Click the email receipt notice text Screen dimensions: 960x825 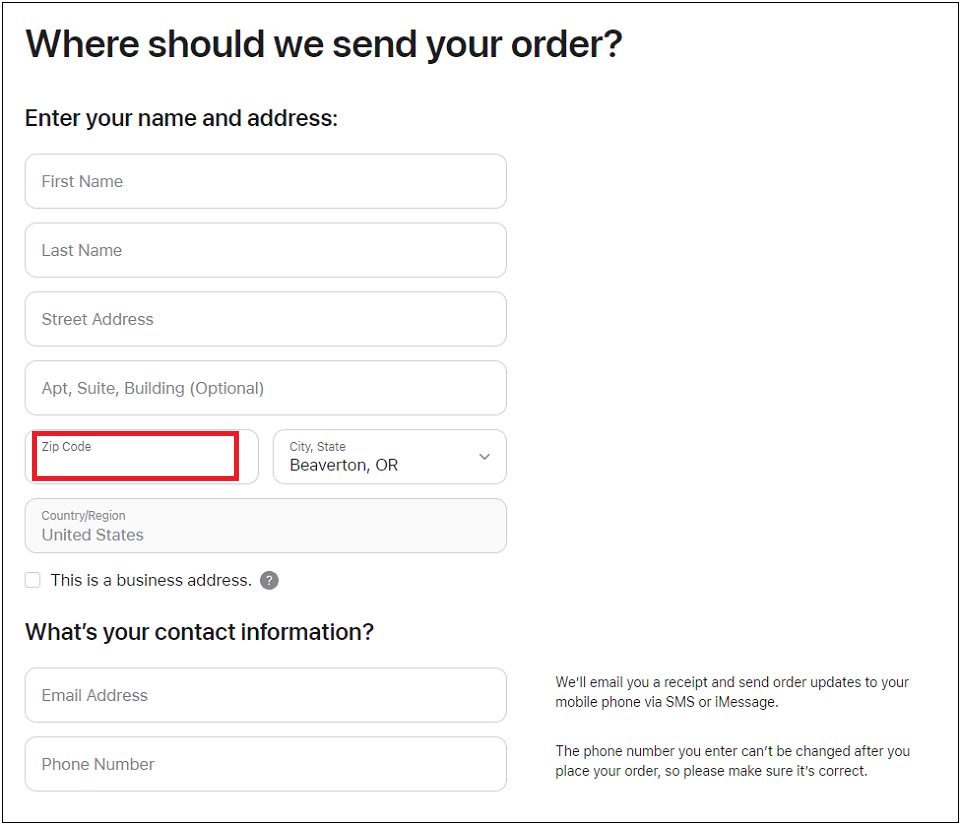pos(731,692)
